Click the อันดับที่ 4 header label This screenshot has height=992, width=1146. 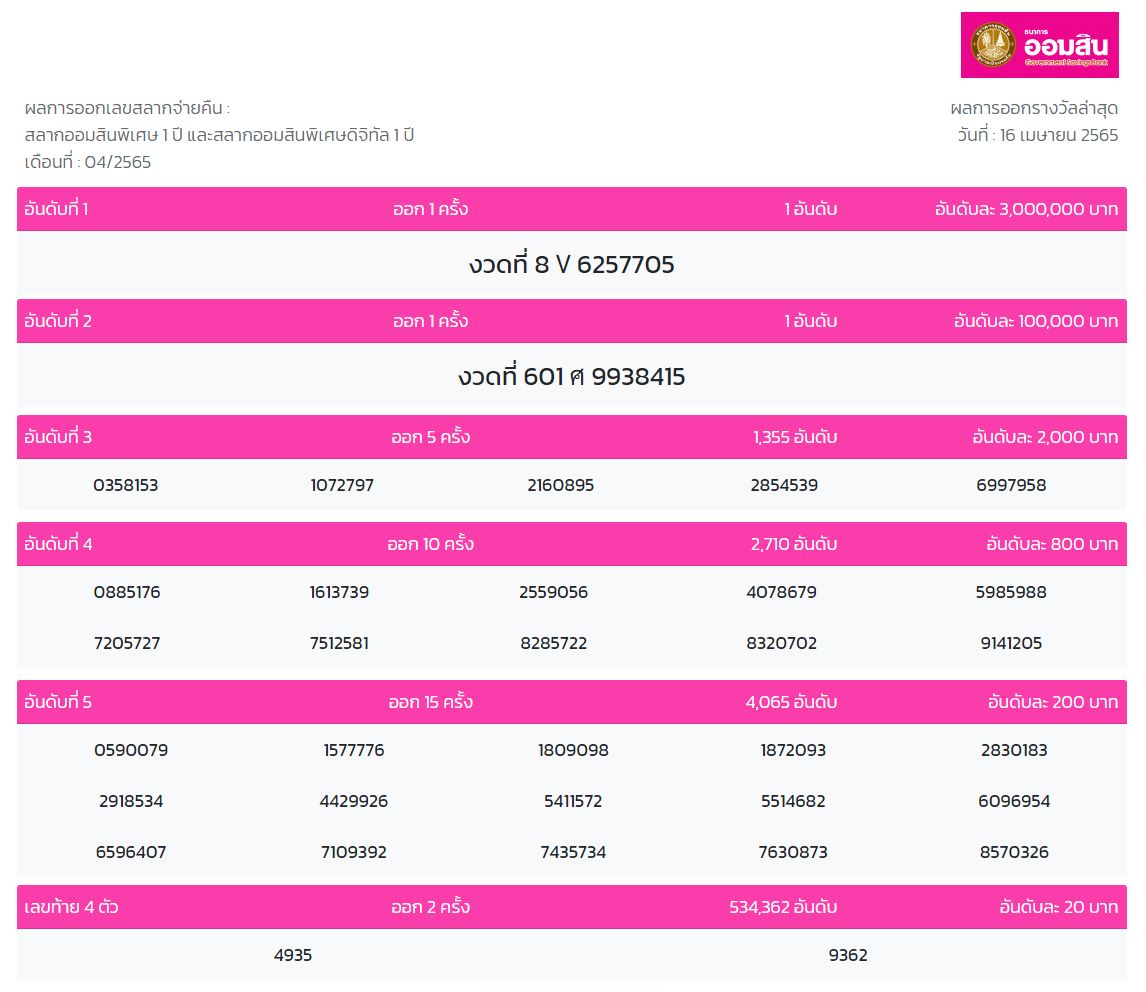click(x=58, y=544)
